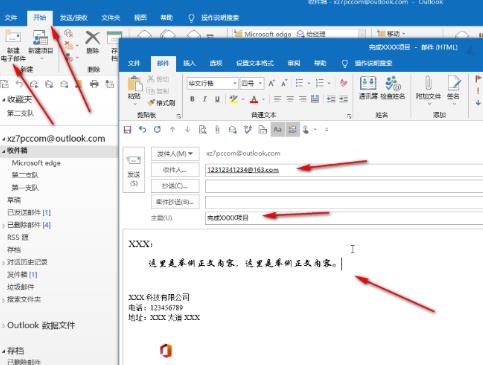This screenshot has height=365, width=483.
Task: Open the font size dropdown
Action: [260, 83]
